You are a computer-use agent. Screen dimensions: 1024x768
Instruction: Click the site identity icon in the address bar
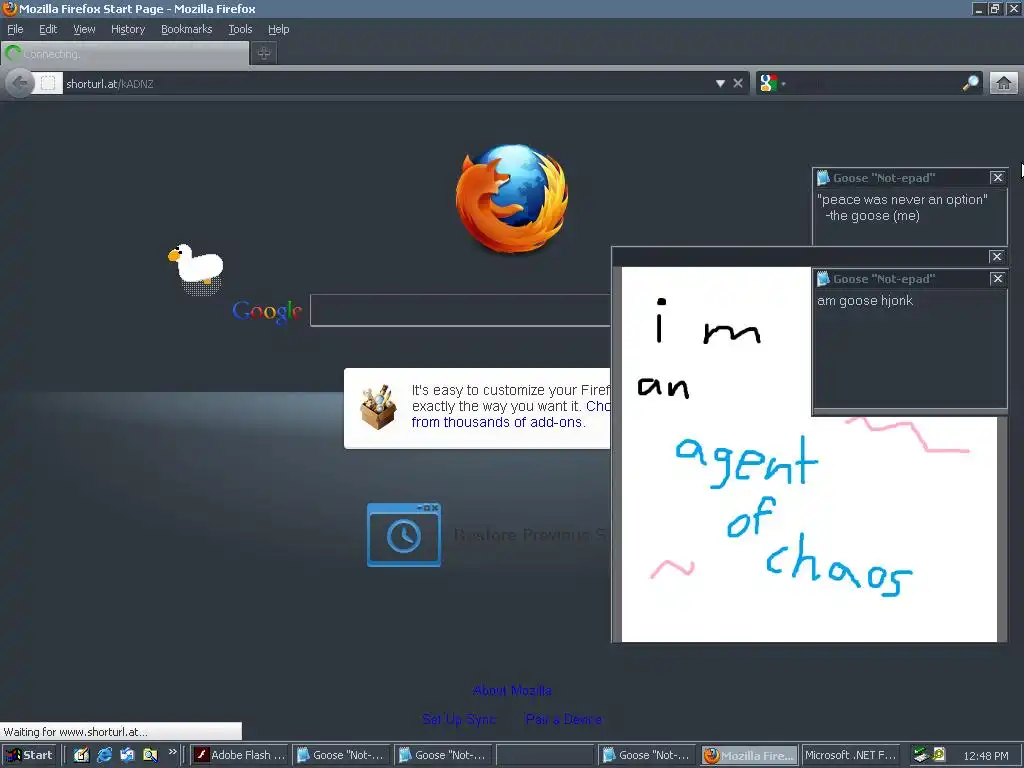pyautogui.click(x=48, y=83)
